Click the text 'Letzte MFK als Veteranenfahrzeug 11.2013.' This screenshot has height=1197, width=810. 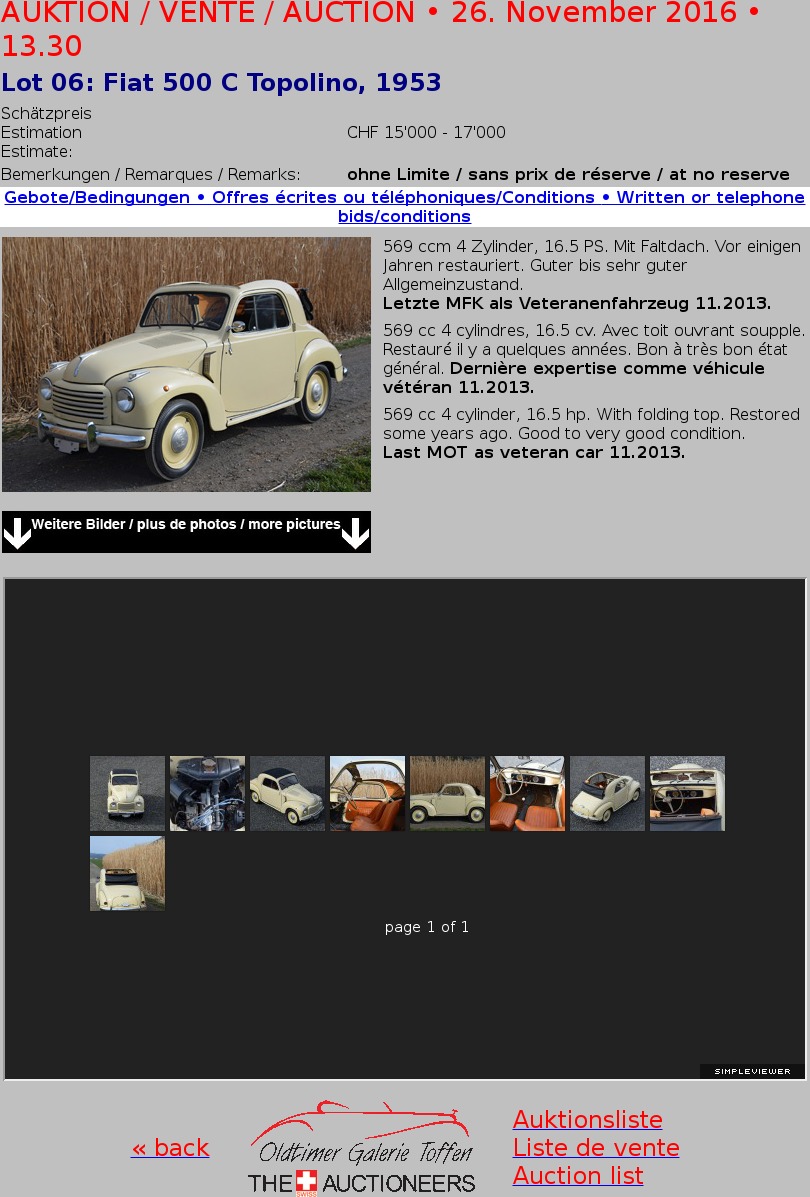[576, 303]
